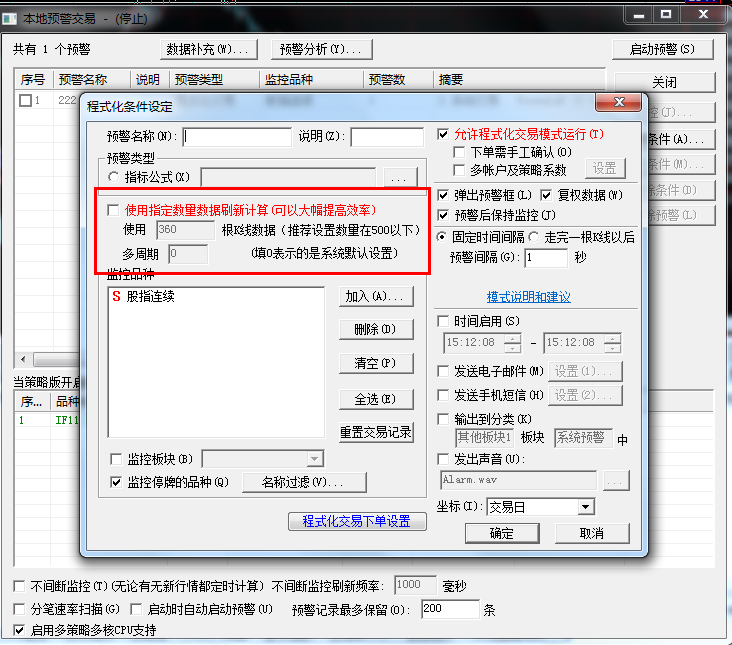Choose 走完一根K线以后 radio option

click(534, 237)
